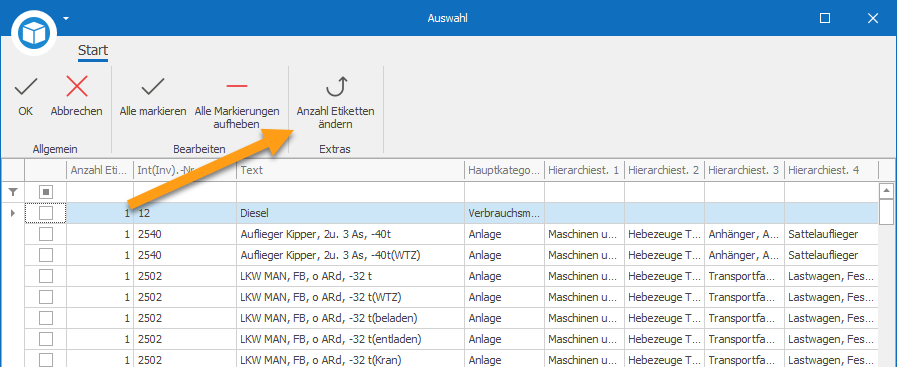Check the box for the Diesel row
897x367 pixels.
tap(46, 213)
